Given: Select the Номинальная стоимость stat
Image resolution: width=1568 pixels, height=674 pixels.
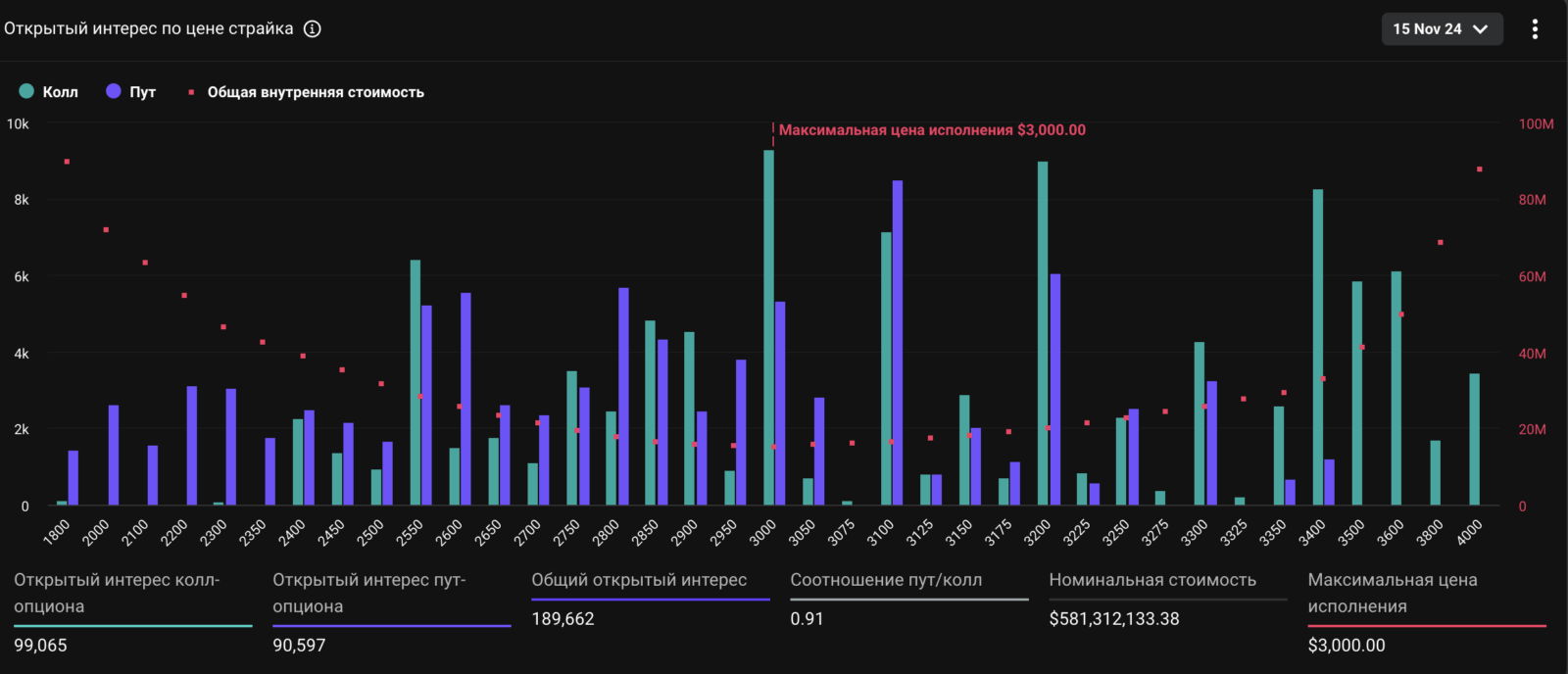Looking at the screenshot, I should coord(1167,600).
